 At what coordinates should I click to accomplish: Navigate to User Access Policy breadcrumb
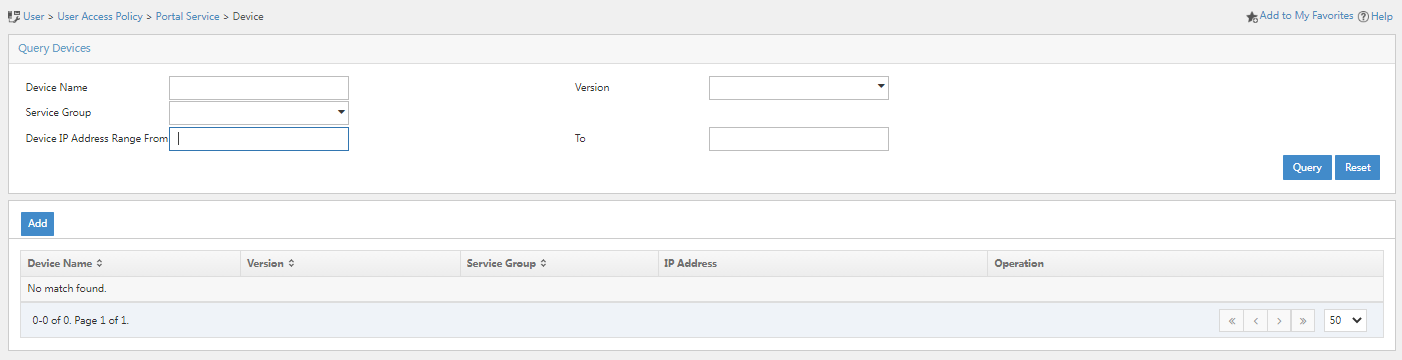(100, 17)
